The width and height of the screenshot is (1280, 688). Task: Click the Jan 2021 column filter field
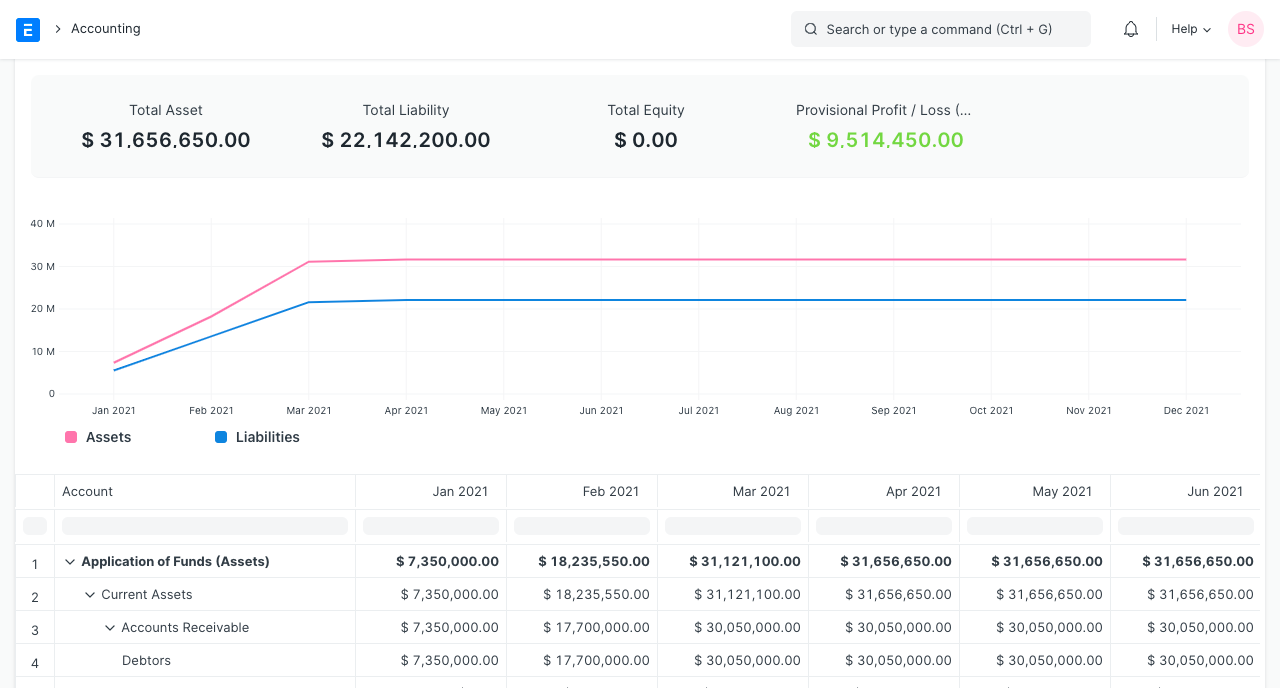point(431,526)
